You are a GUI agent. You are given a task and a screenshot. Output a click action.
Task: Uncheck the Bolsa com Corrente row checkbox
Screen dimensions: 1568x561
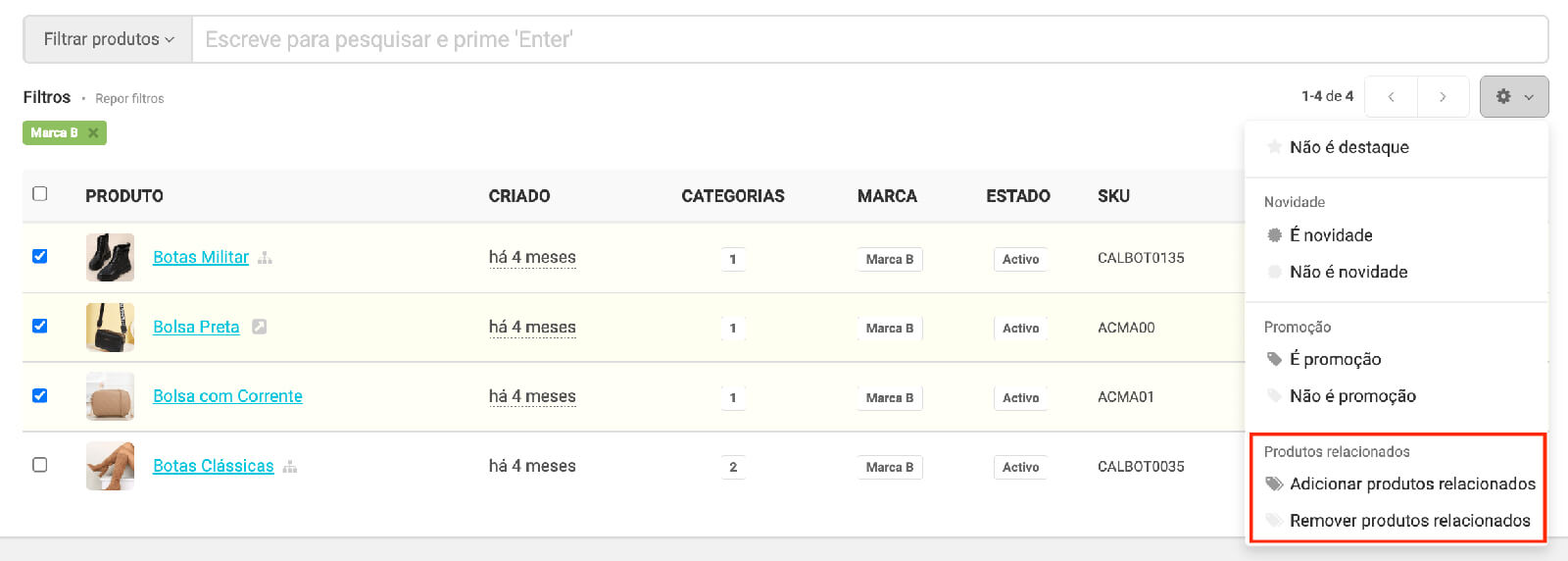point(40,395)
